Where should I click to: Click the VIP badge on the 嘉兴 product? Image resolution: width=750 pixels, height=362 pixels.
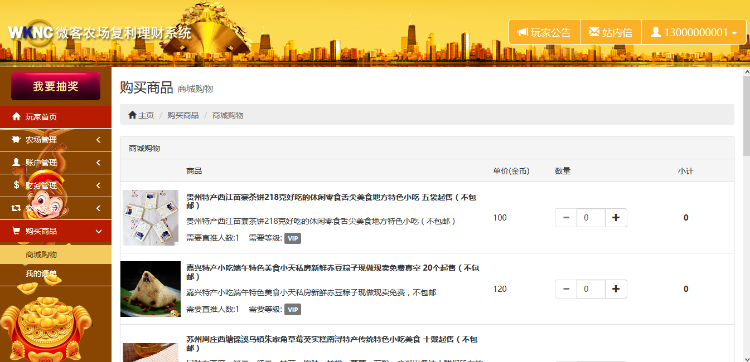tap(293, 309)
